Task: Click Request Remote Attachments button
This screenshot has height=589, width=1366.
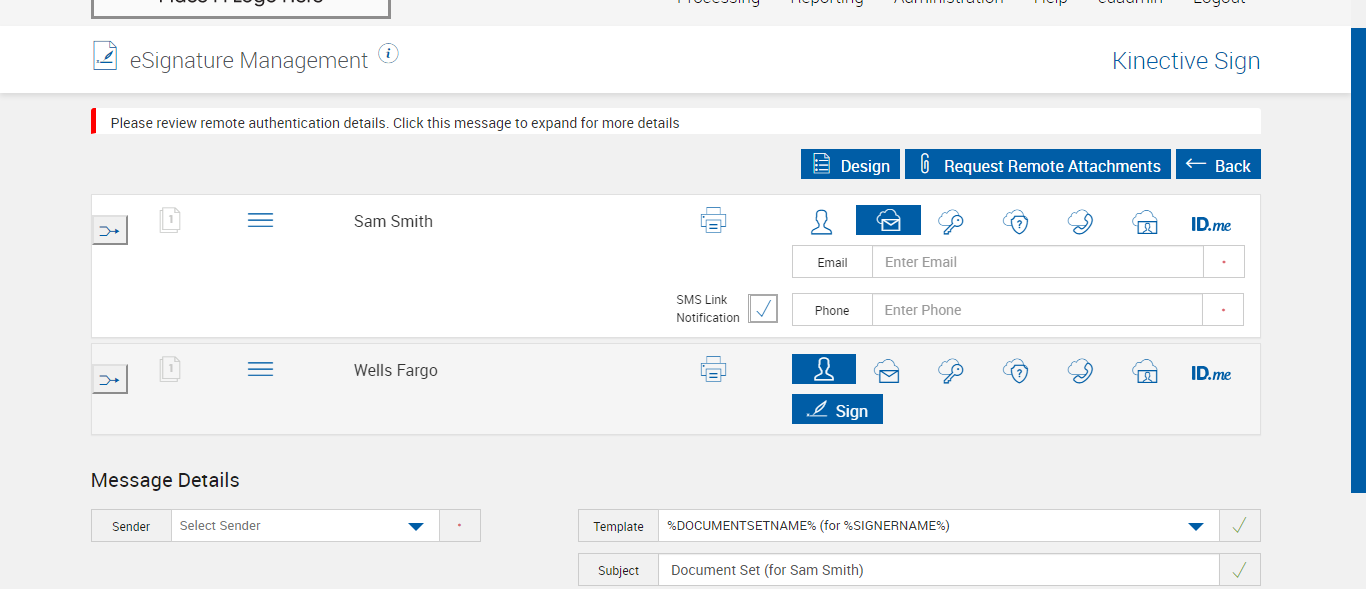Action: [x=1038, y=165]
